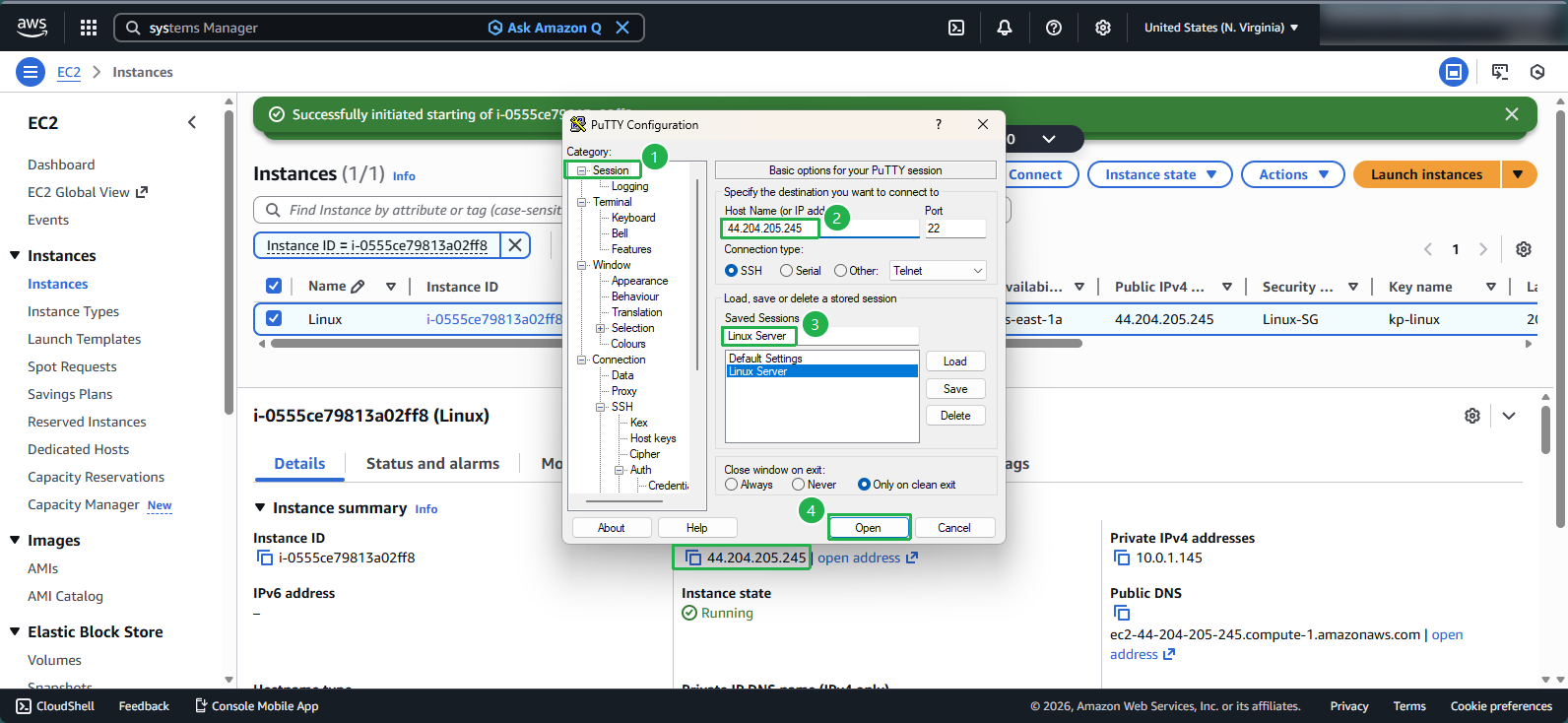1568x723 pixels.
Task: Open the AWS home logo
Action: [x=32, y=28]
